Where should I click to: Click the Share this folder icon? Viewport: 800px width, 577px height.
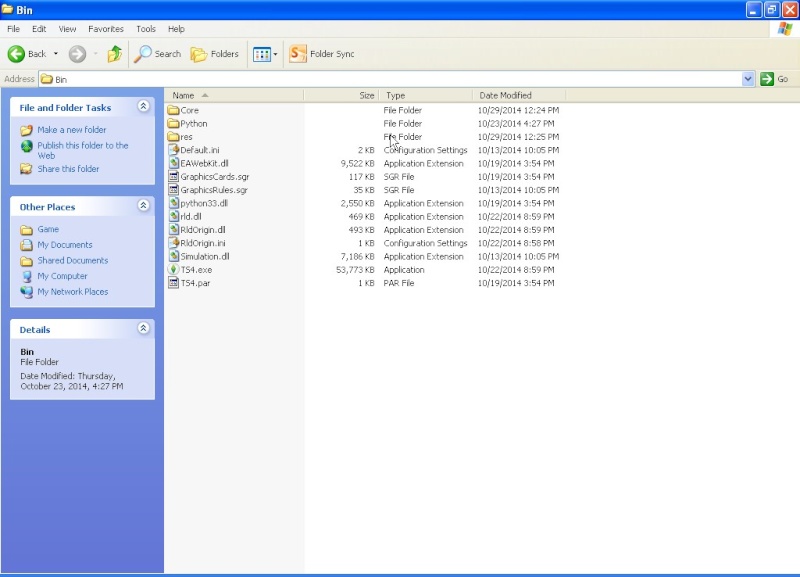27,169
